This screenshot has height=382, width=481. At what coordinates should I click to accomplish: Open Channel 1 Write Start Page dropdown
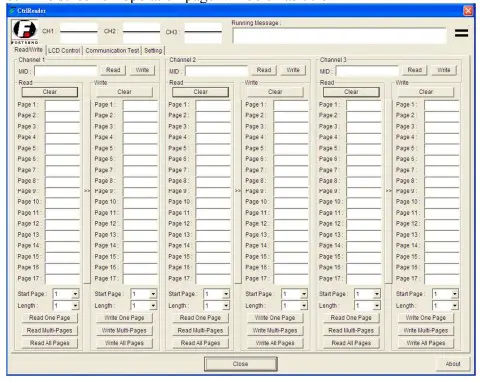[x=153, y=294]
